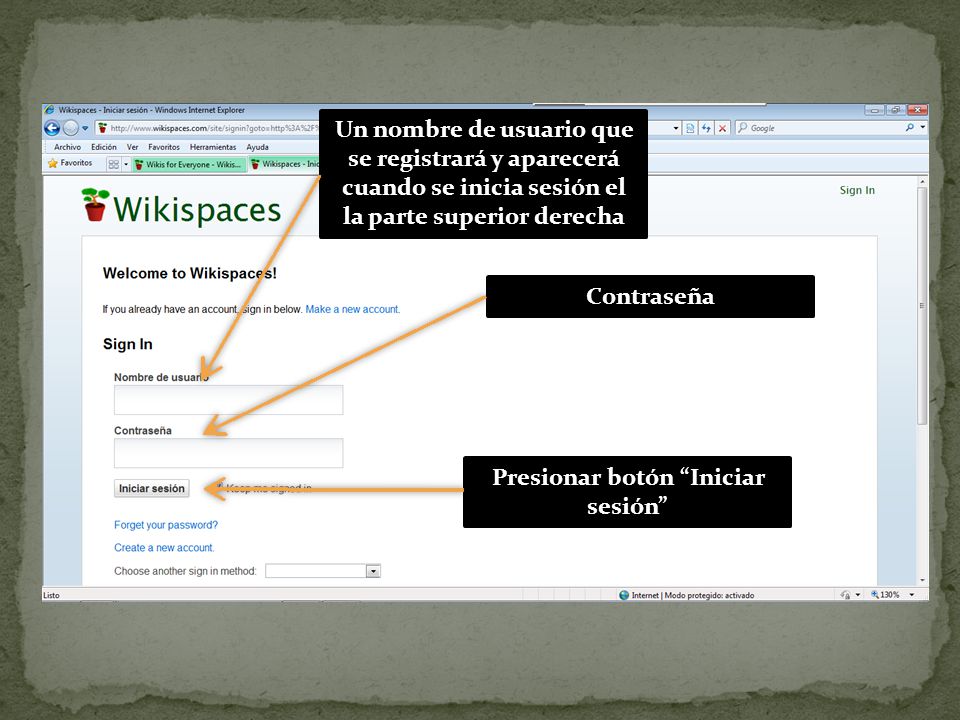Click the security lock icon in status bar

click(845, 594)
